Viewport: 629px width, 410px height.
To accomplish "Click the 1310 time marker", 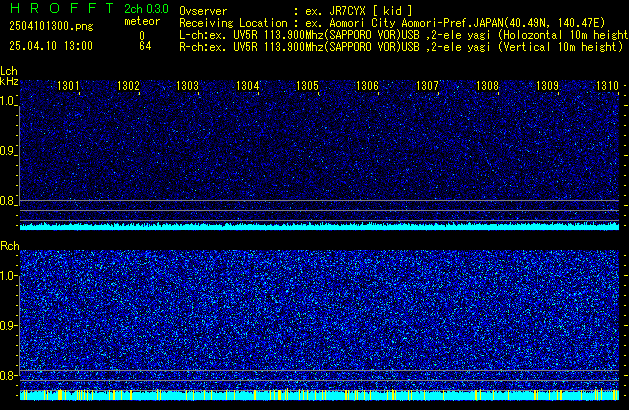I will click(x=607, y=86).
